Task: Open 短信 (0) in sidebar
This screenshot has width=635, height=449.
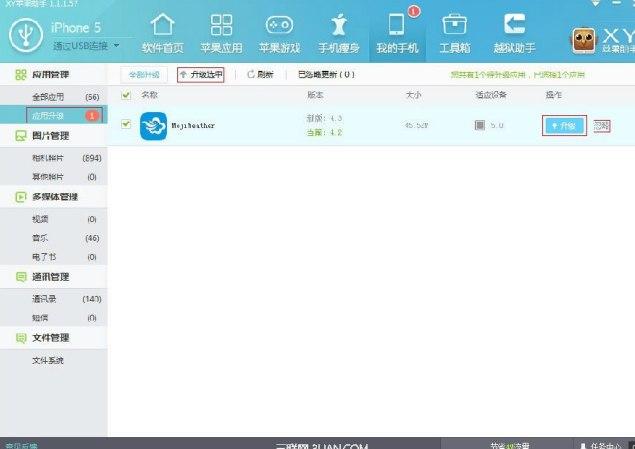Action: (54, 318)
